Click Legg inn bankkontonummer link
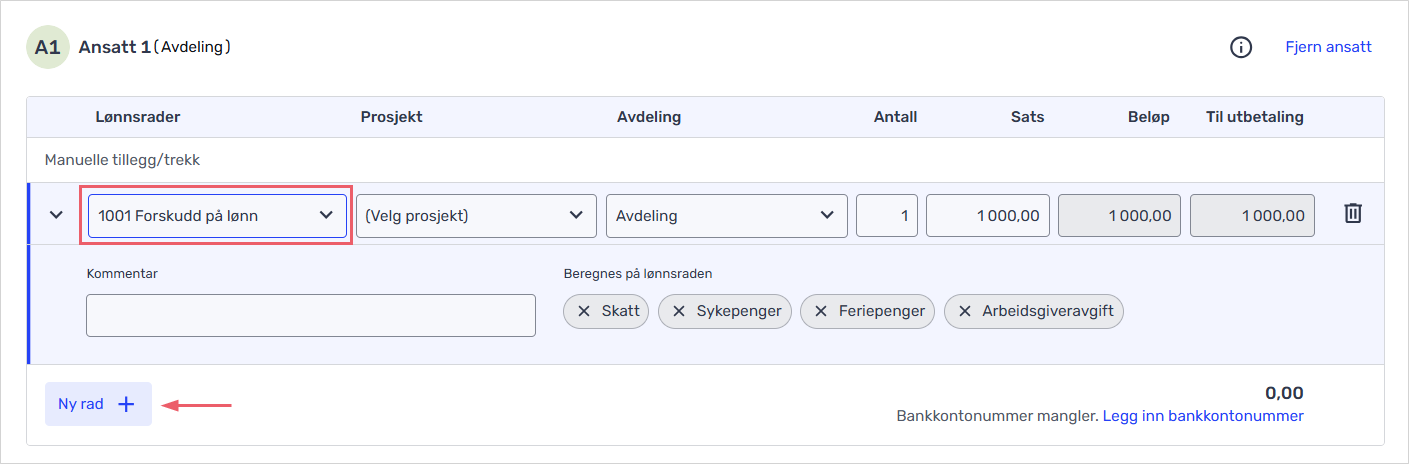 pos(1203,416)
